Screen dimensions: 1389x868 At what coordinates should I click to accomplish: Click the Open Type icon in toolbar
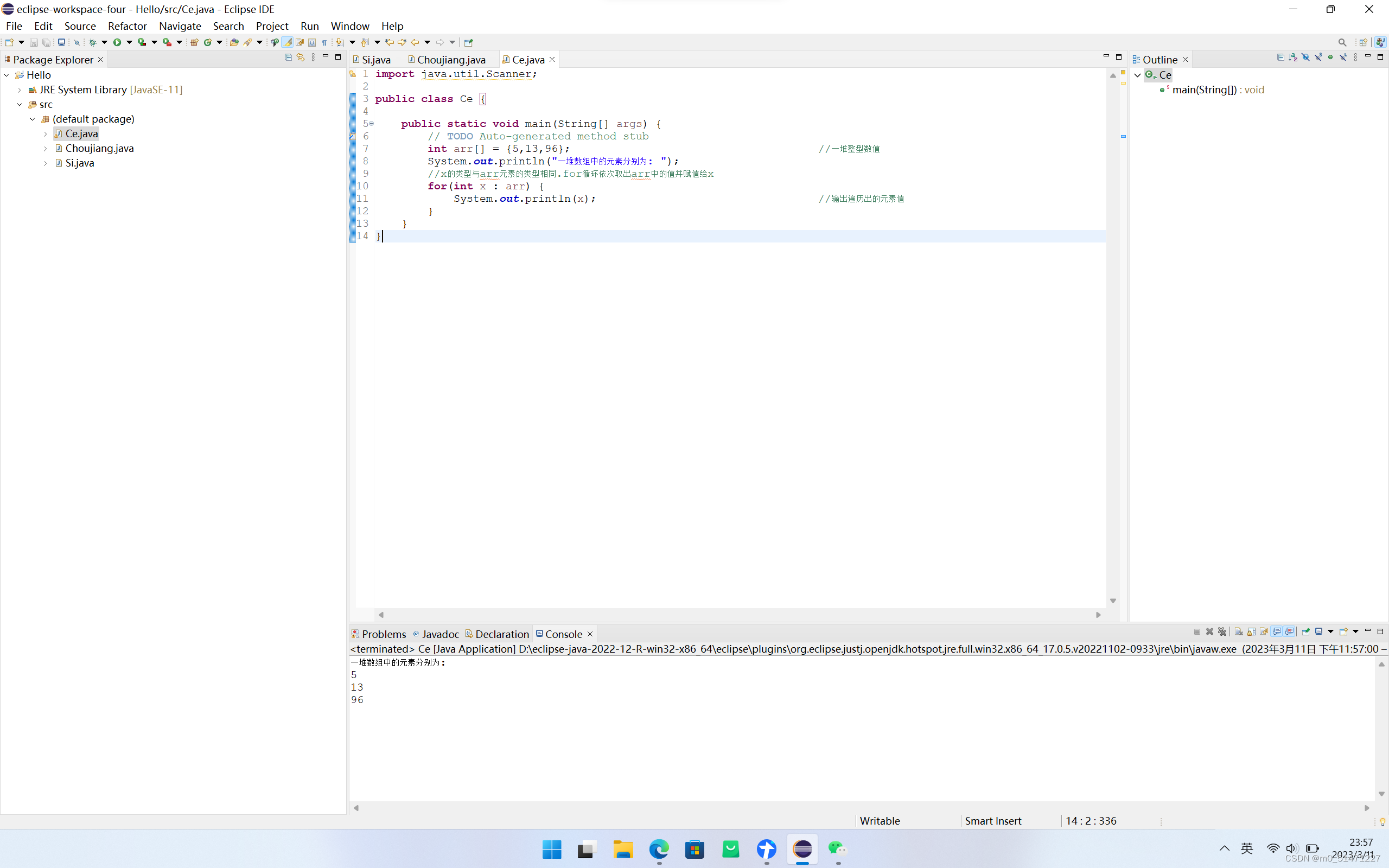[234, 42]
